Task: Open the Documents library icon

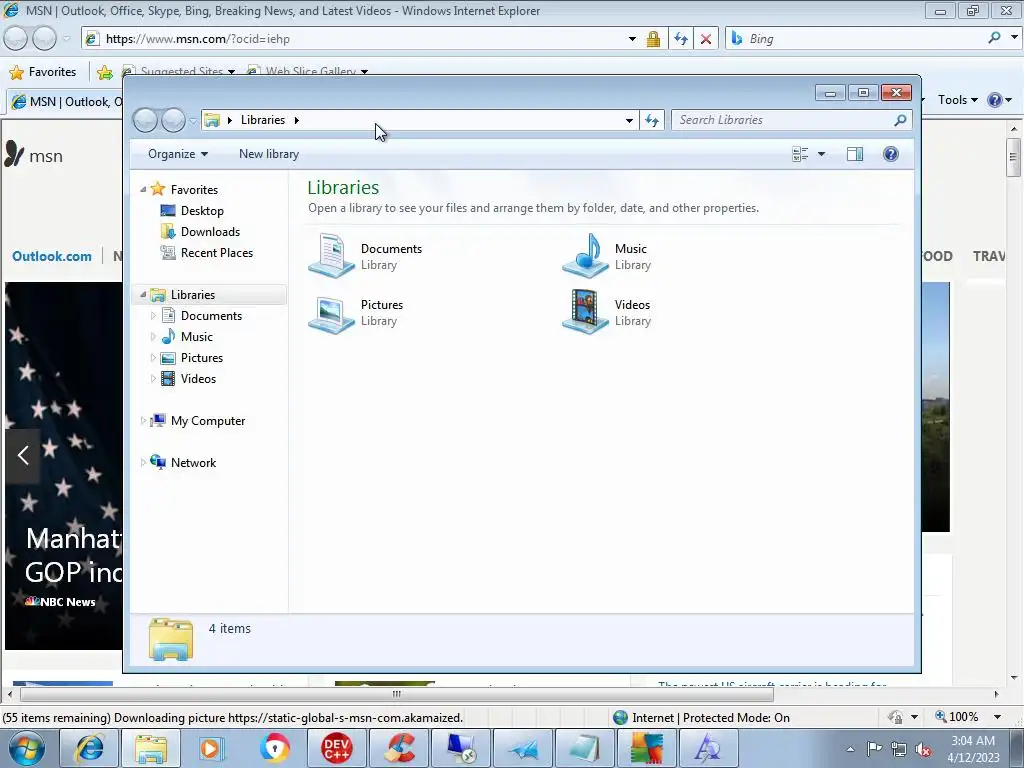Action: click(331, 255)
